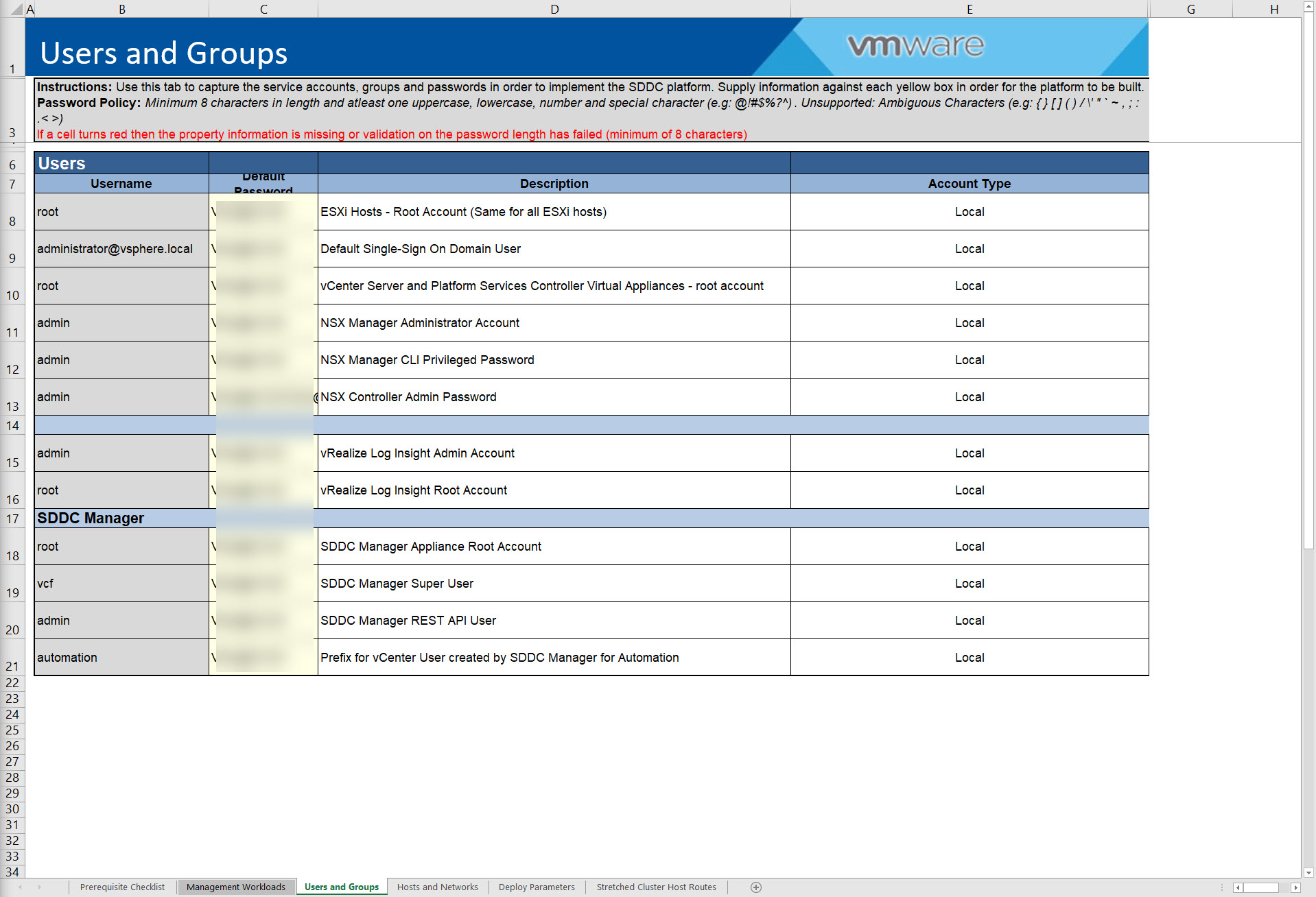Go to the Management Workloads tab

point(235,887)
